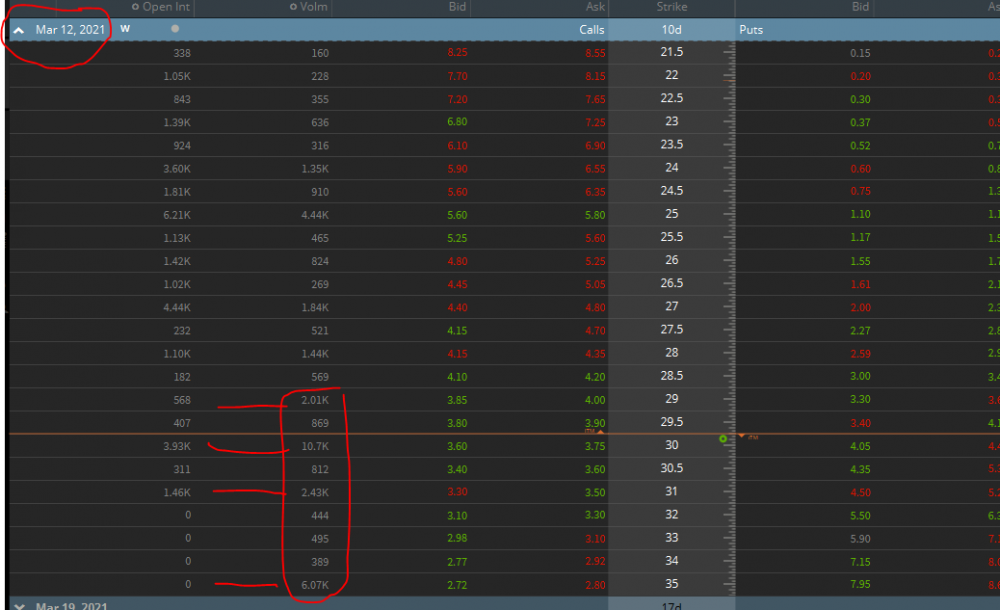Click the gear icon beside Open Int
This screenshot has height=610, width=1000.
[x=136, y=7]
